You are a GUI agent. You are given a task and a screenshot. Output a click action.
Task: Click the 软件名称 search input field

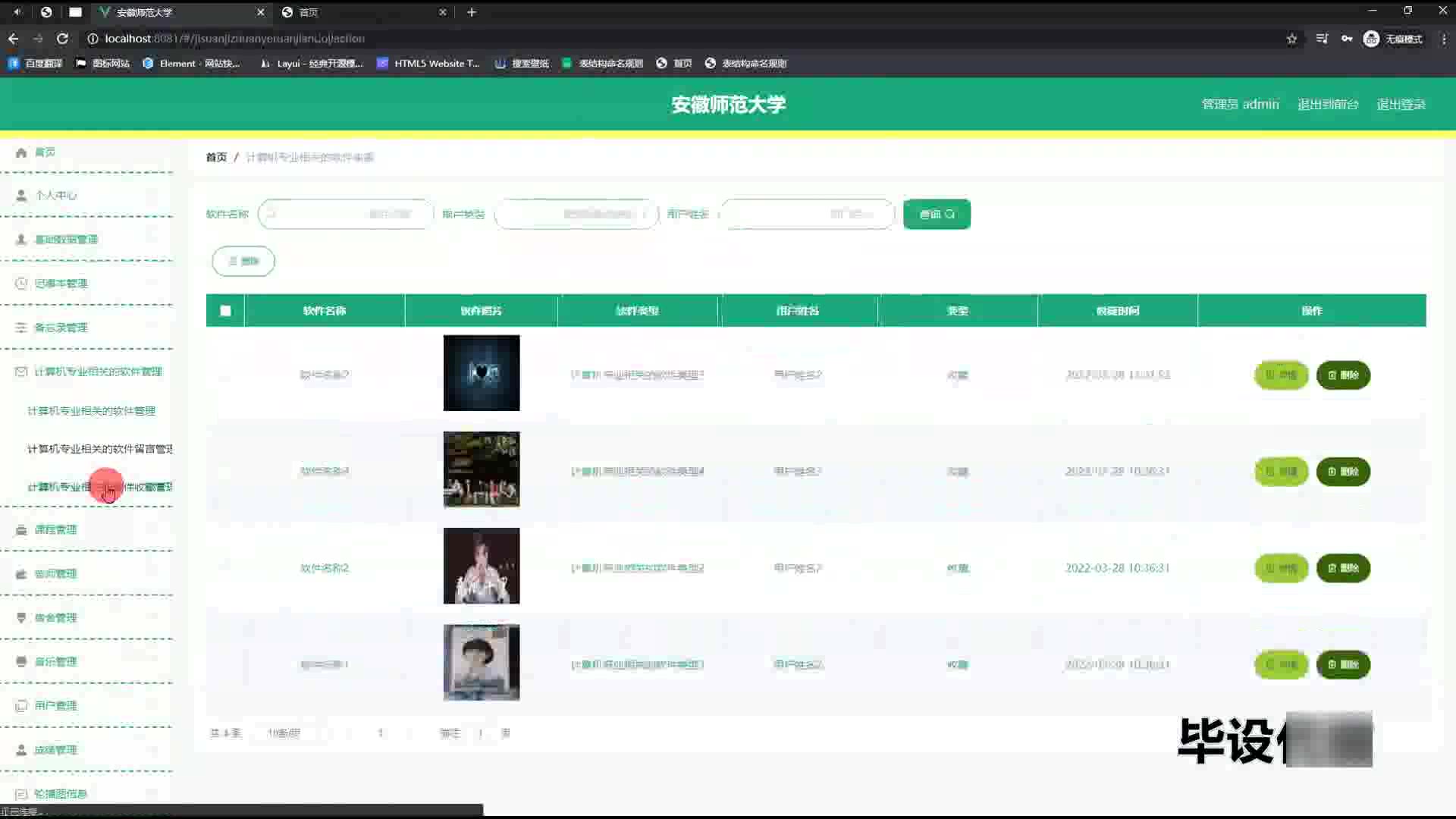345,215
